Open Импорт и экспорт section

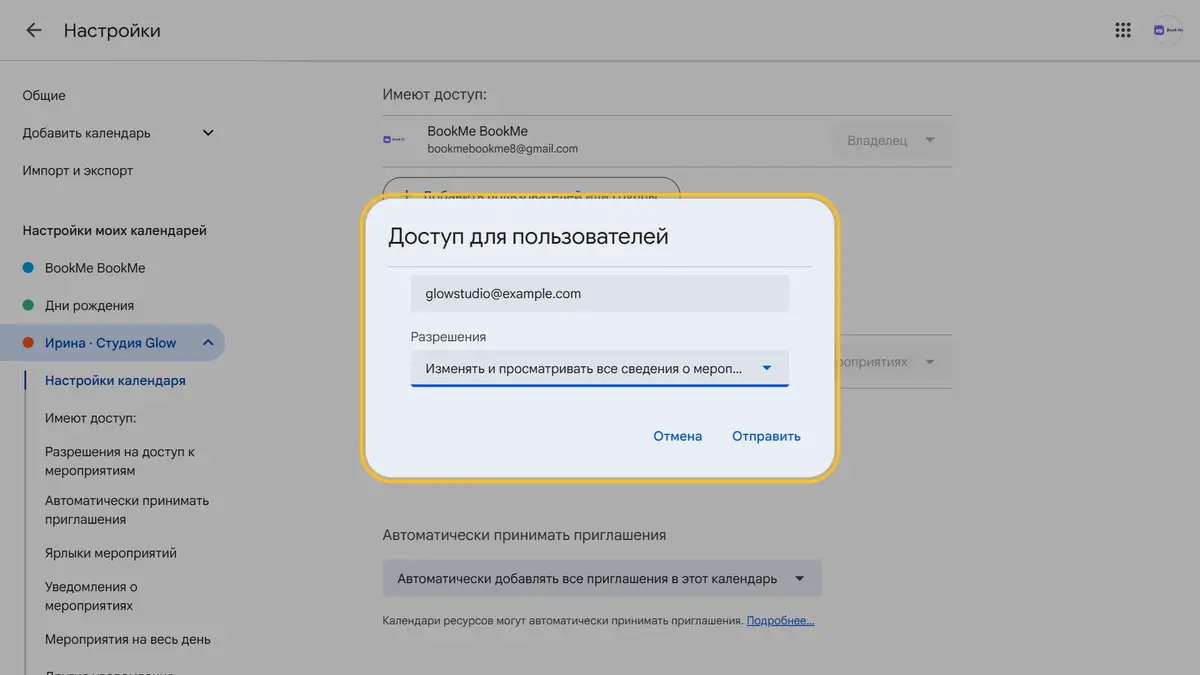pos(78,171)
